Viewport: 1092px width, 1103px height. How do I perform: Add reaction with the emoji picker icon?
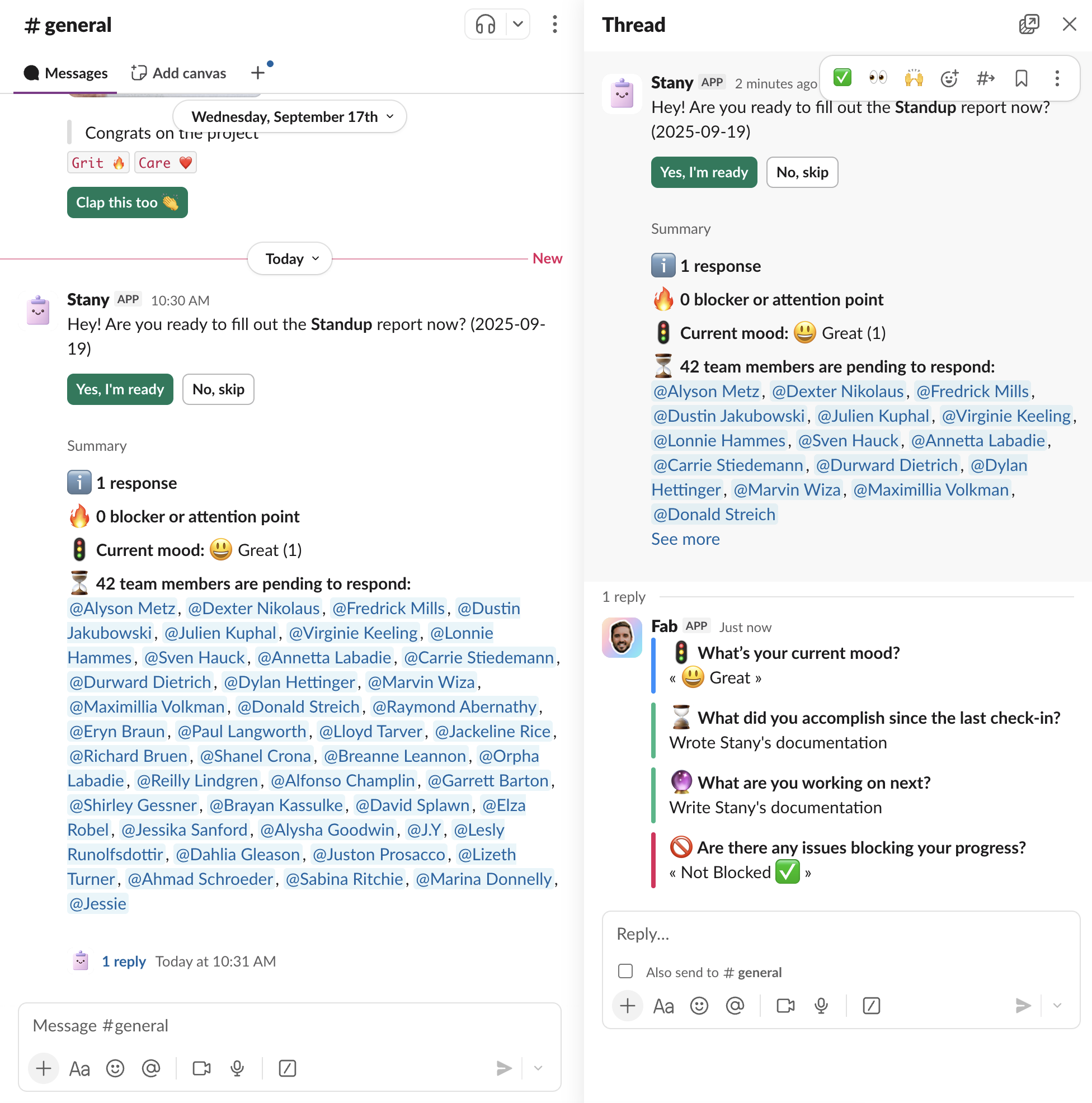pyautogui.click(x=949, y=78)
